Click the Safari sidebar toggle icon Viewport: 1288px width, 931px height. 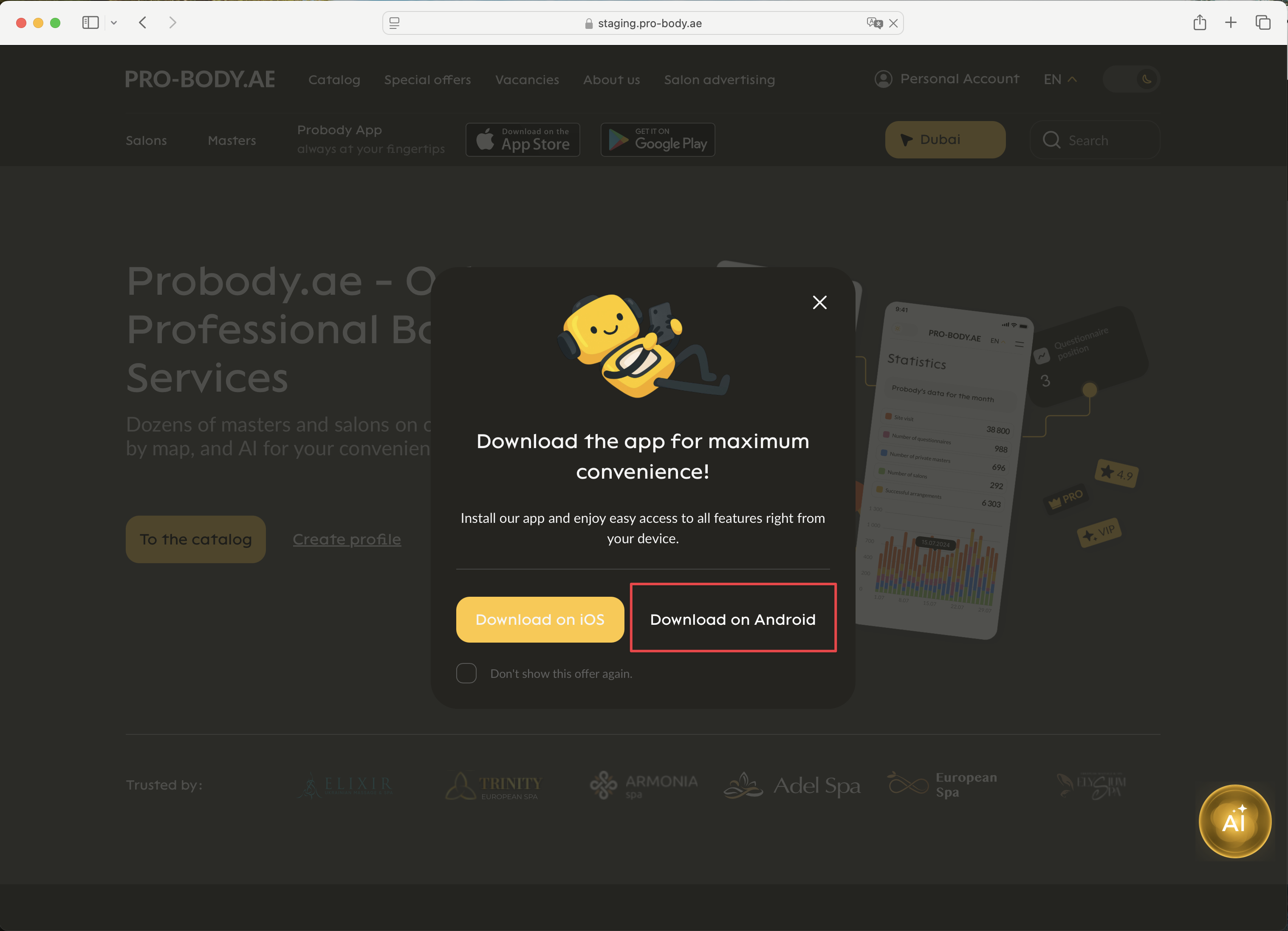point(90,23)
